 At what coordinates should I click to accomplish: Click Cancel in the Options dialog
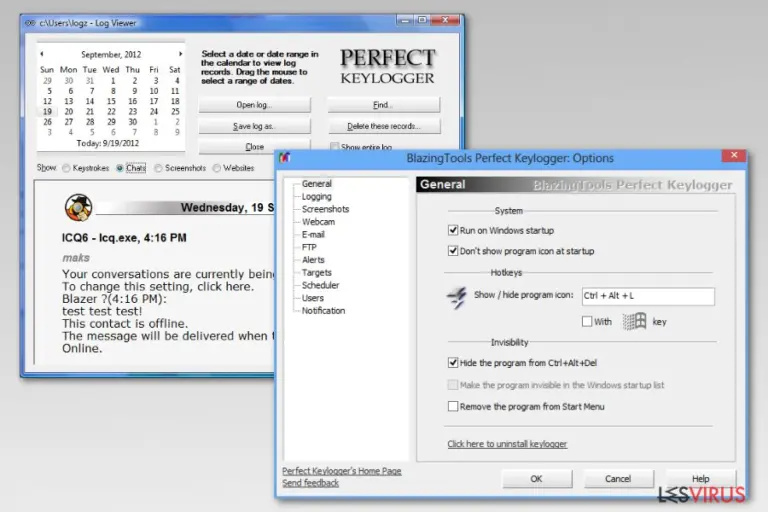(618, 478)
